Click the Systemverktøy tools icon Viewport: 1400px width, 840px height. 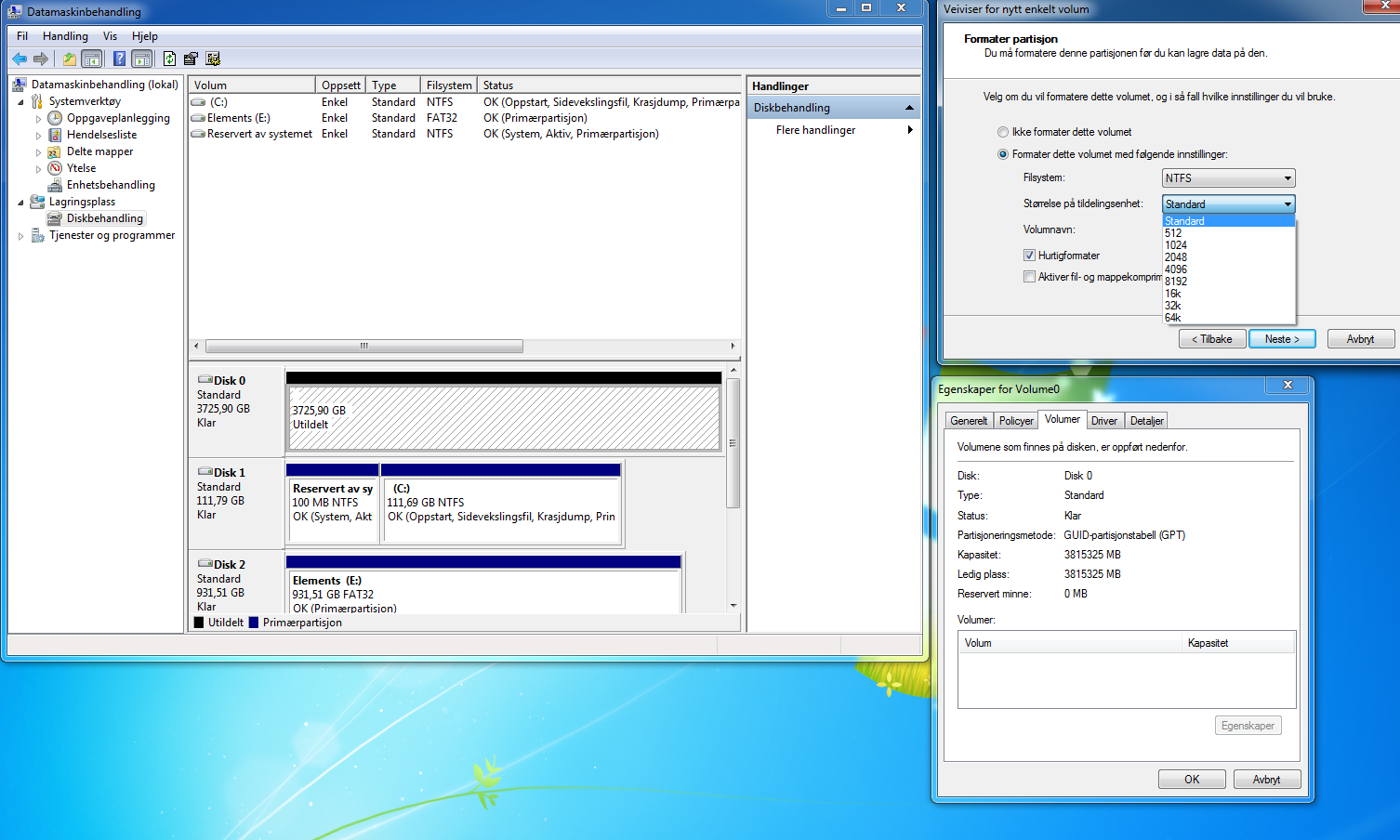[37, 101]
